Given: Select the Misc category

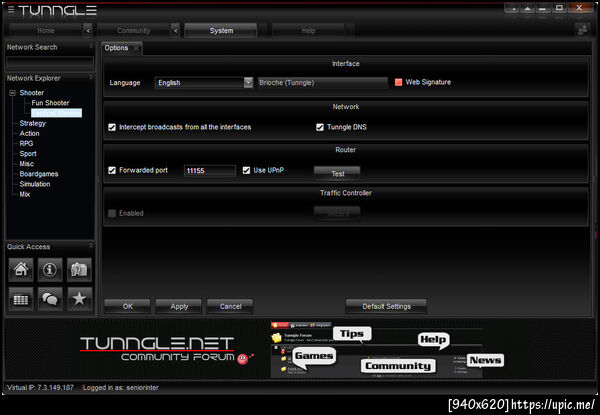Looking at the screenshot, I should pos(27,164).
